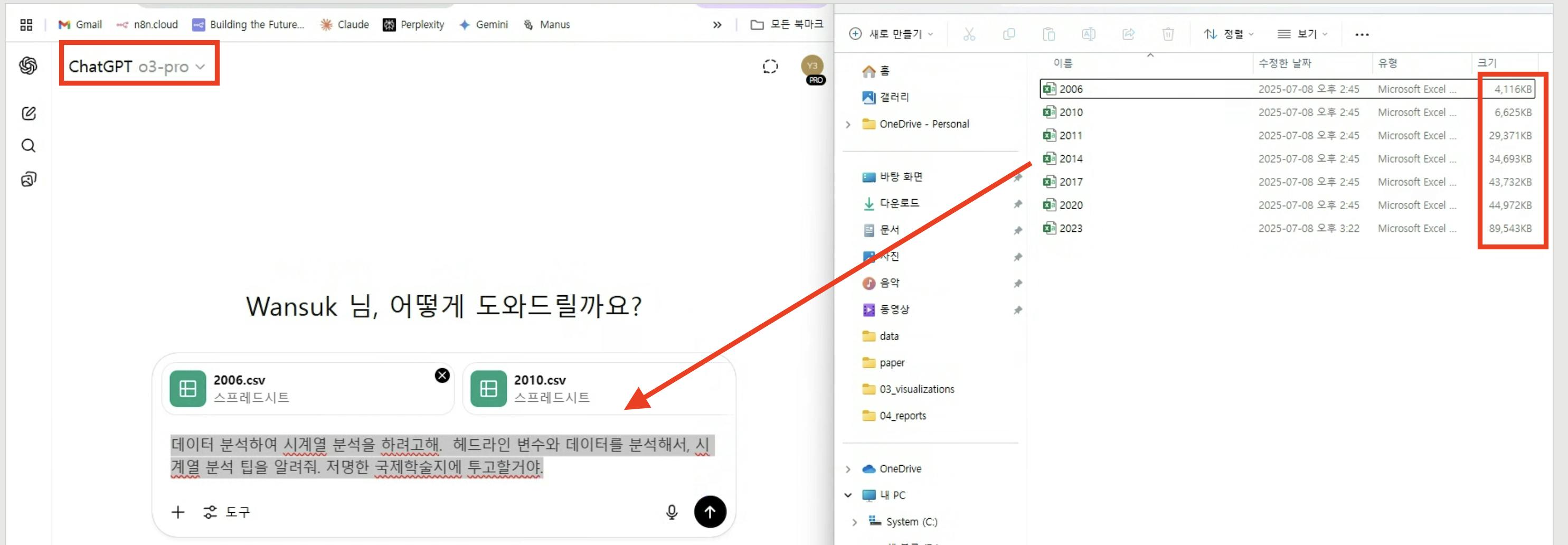Open the 03_visualizations folder
Screen dimensions: 1568x545
tap(908, 389)
